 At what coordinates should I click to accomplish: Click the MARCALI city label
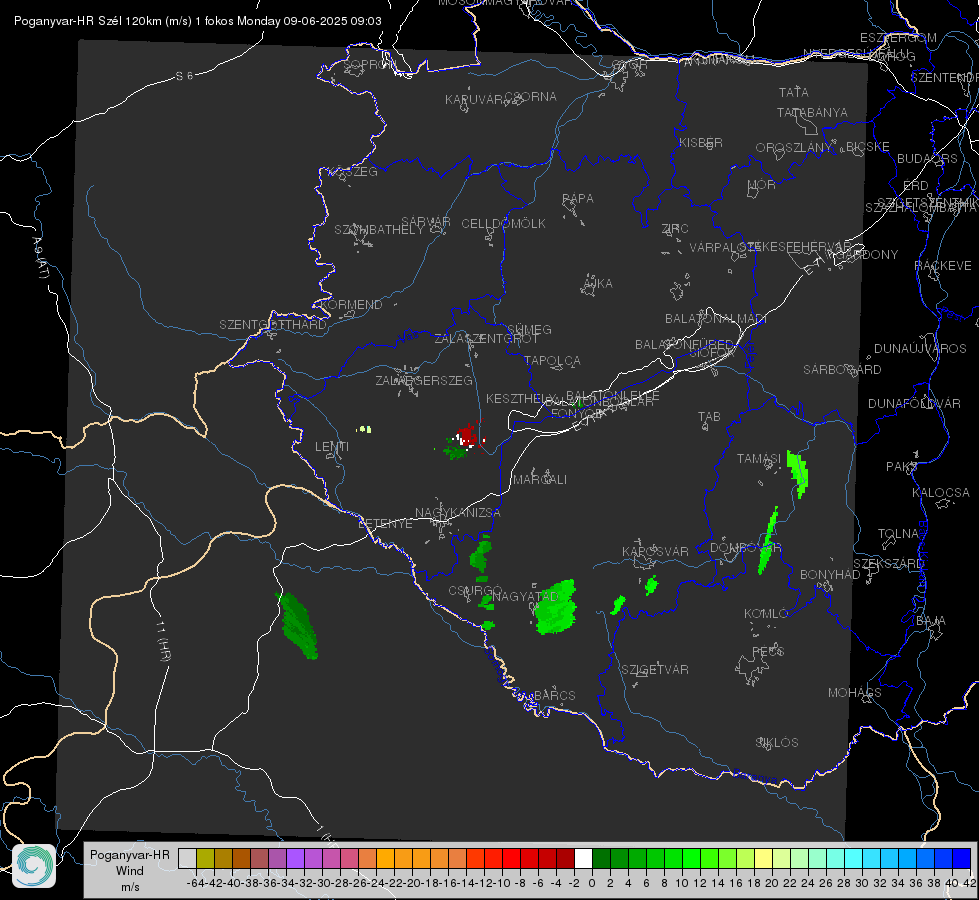point(540,480)
